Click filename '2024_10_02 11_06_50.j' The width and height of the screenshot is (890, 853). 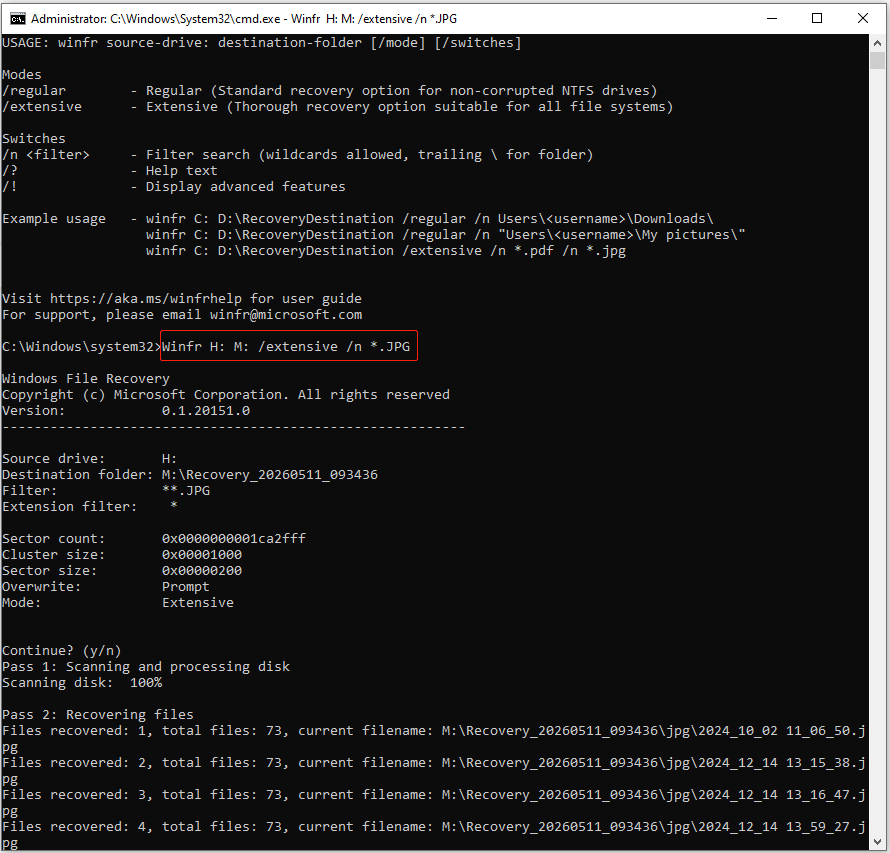point(782,730)
